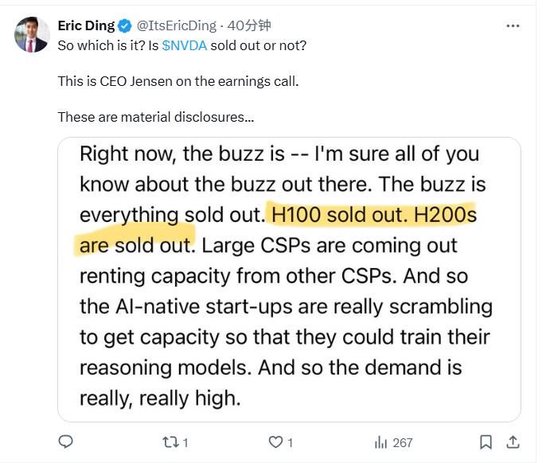Click the blue verified badge icon
Screen dimensions: 550x463
click(125, 26)
